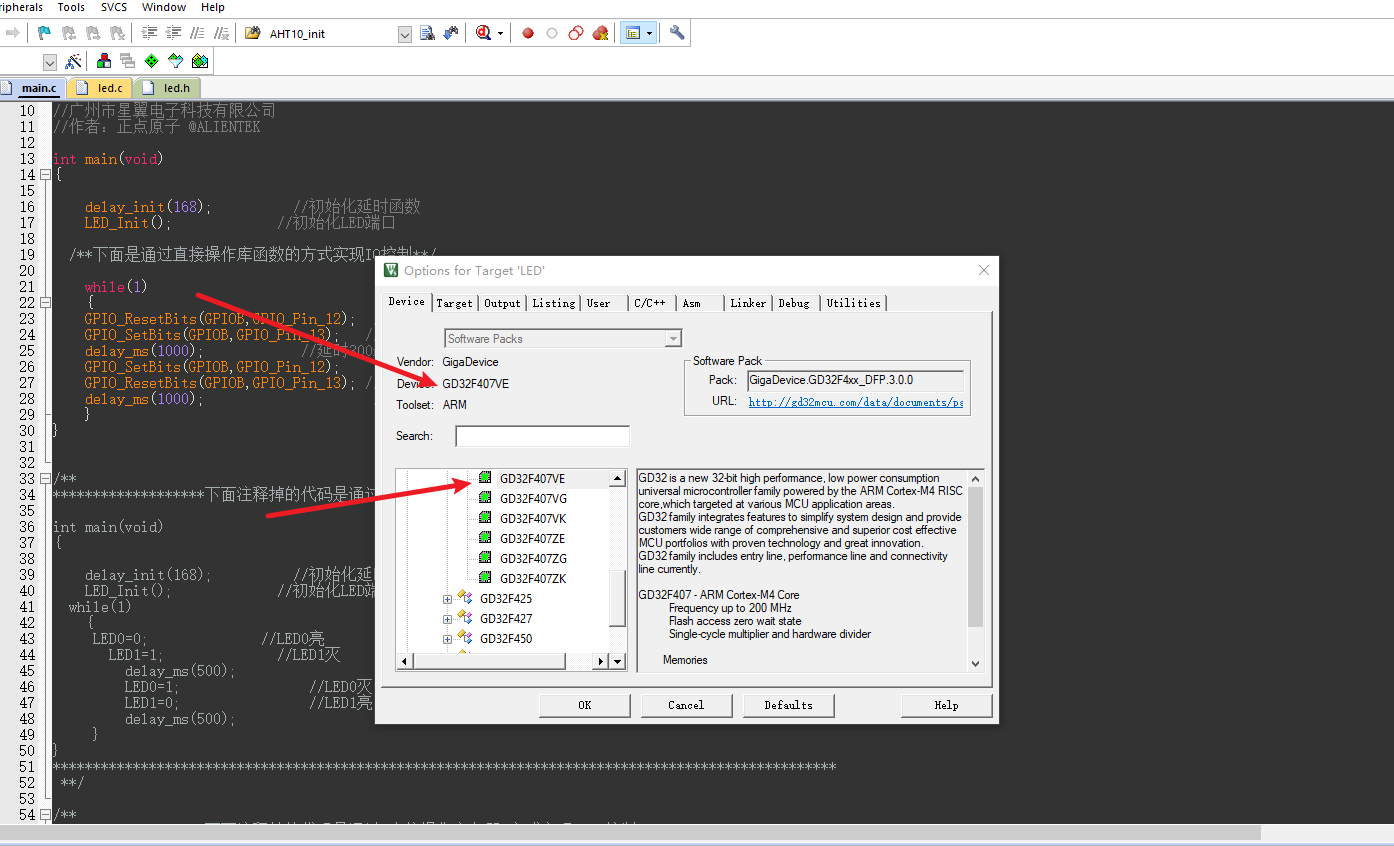Toggle a bookmark with the flag icon
The width and height of the screenshot is (1394, 846).
pyautogui.click(x=44, y=33)
